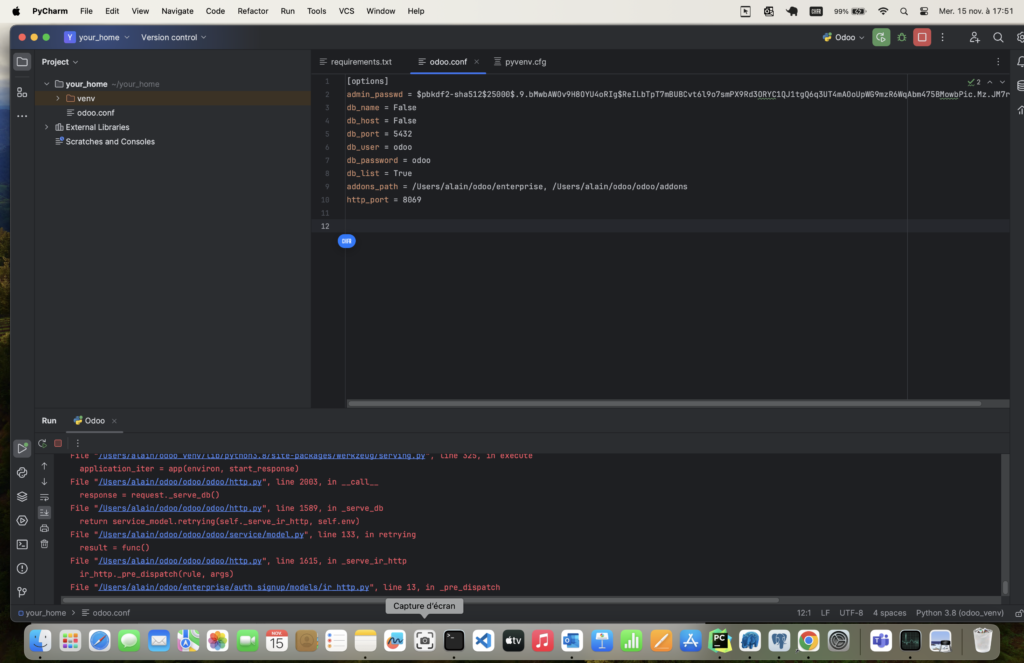Open auth_signup ir_http.py traceback link
The width and height of the screenshot is (1024, 663).
click(234, 587)
